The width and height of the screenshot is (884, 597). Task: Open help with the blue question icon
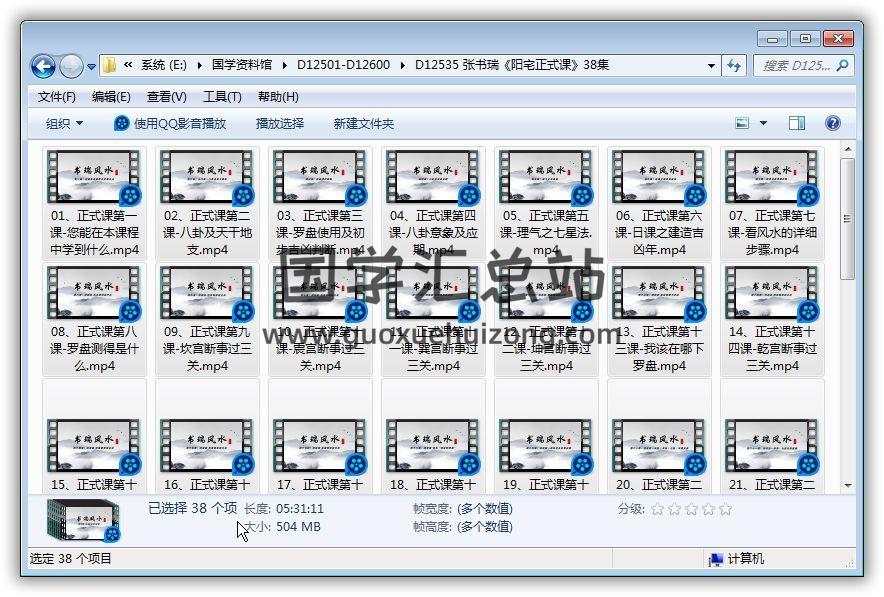[833, 123]
